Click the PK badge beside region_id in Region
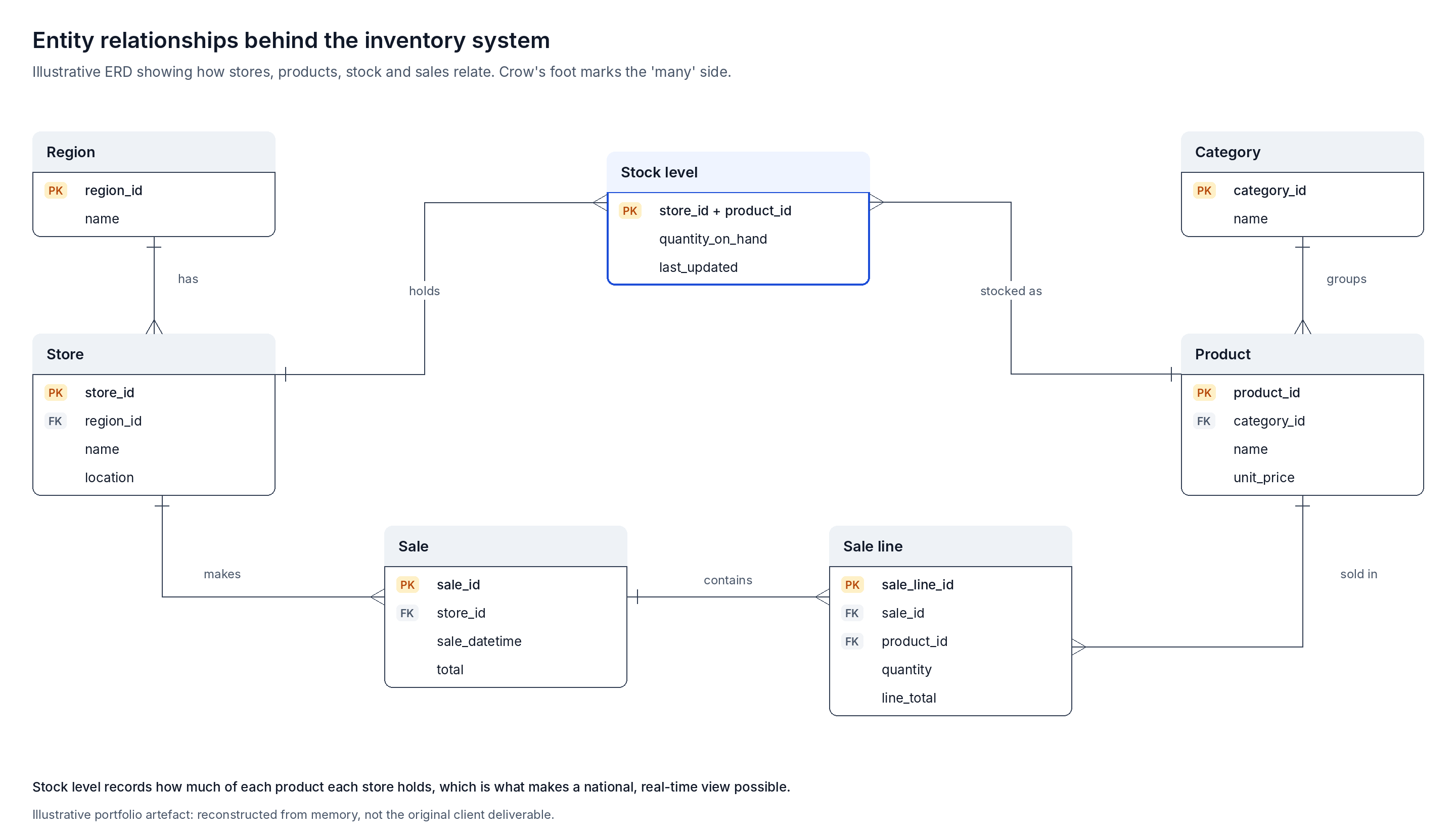Viewport: 1456px width, 833px height. click(56, 191)
